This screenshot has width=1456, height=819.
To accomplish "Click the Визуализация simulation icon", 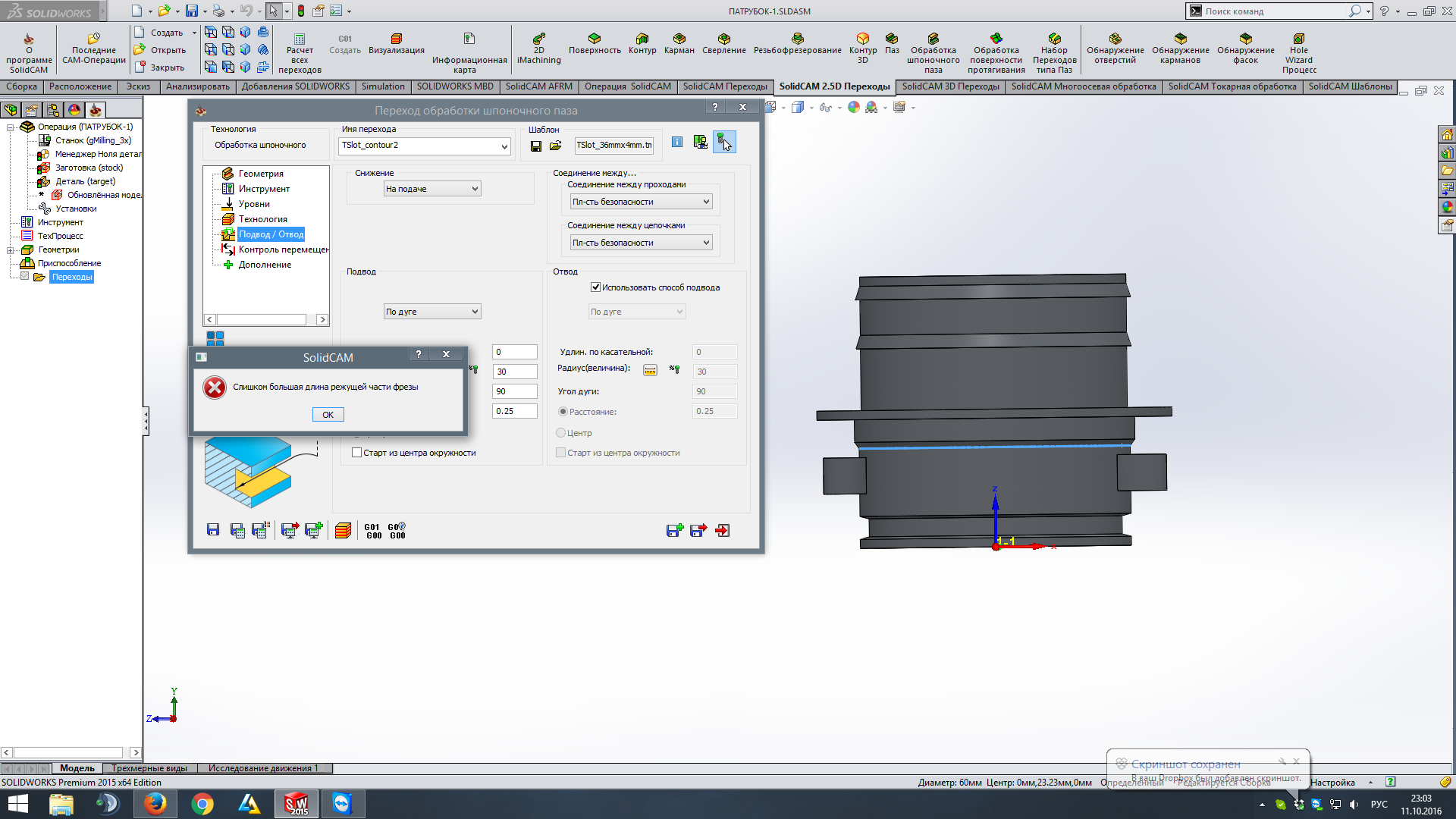I will [396, 43].
